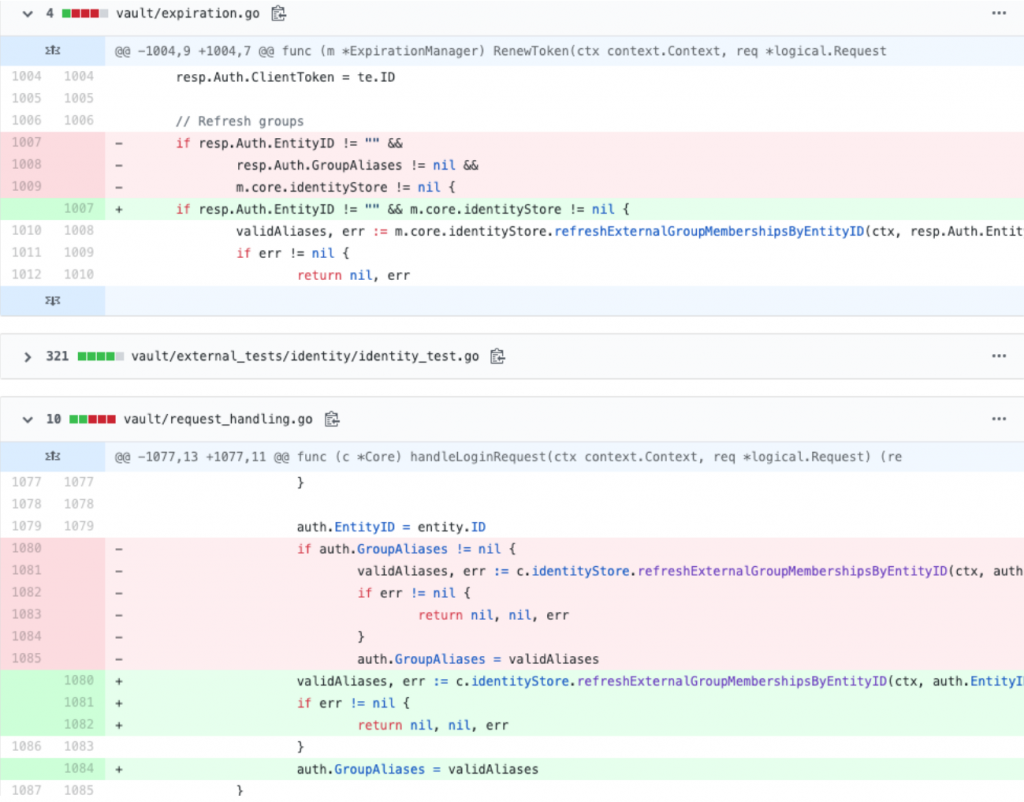Viewport: 1024px width, 802px height.
Task: Open the options menu for request_handling.go
Action: point(998,419)
